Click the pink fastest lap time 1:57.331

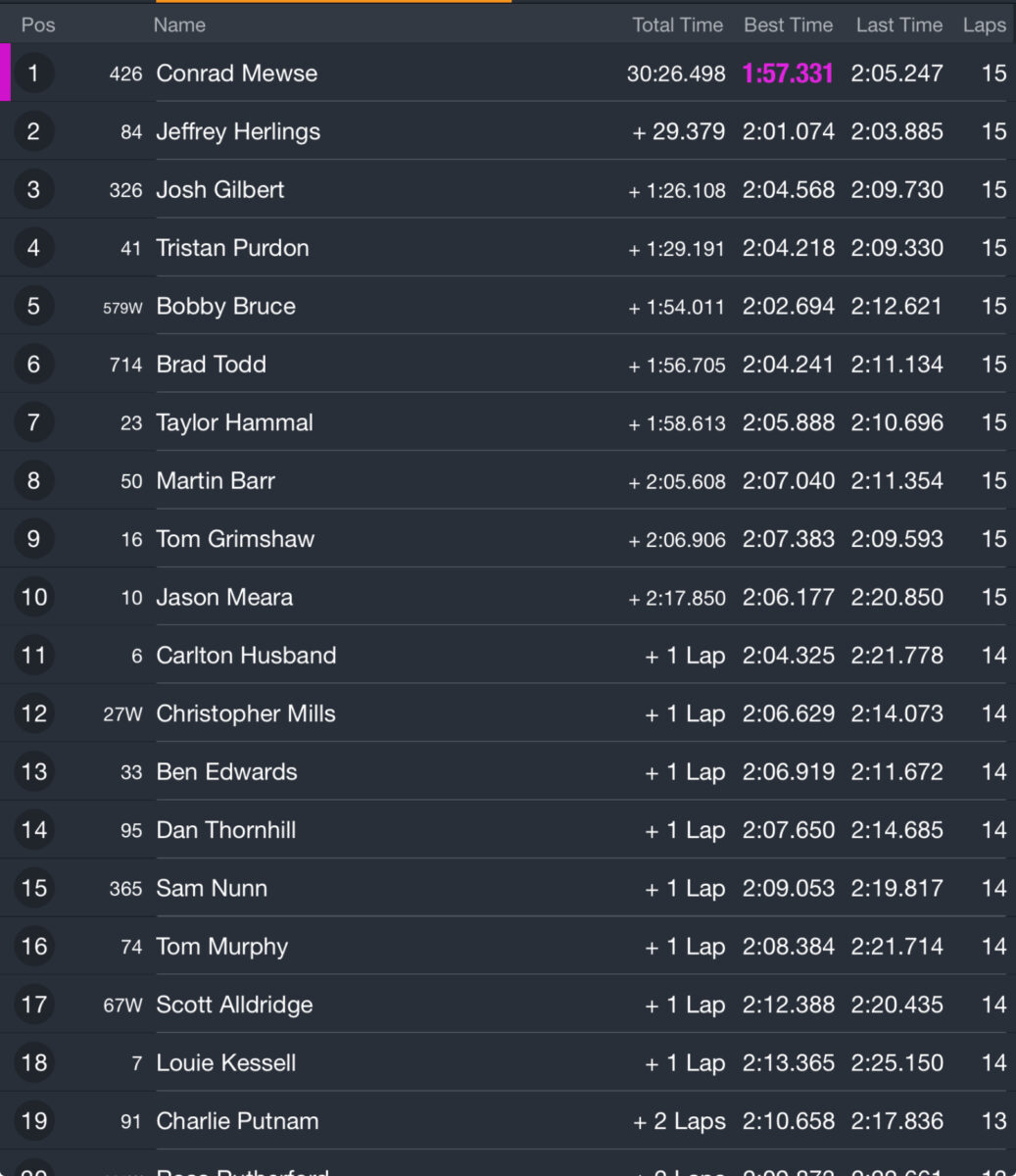(x=788, y=73)
